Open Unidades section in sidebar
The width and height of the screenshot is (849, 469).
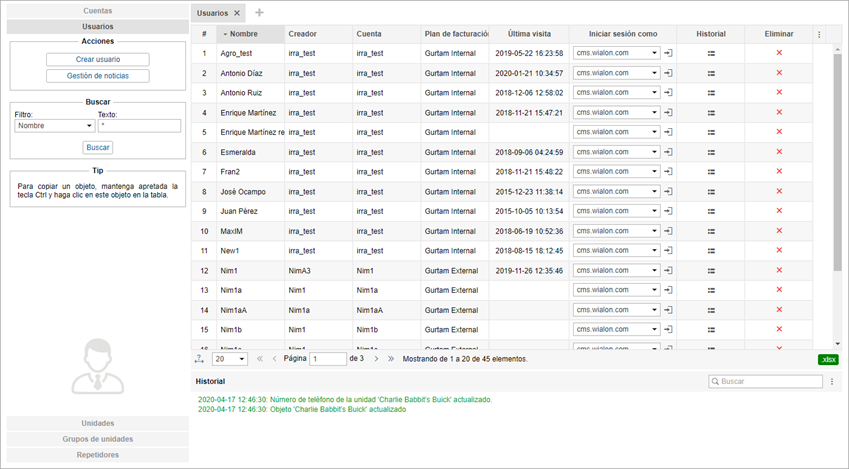click(x=97, y=423)
